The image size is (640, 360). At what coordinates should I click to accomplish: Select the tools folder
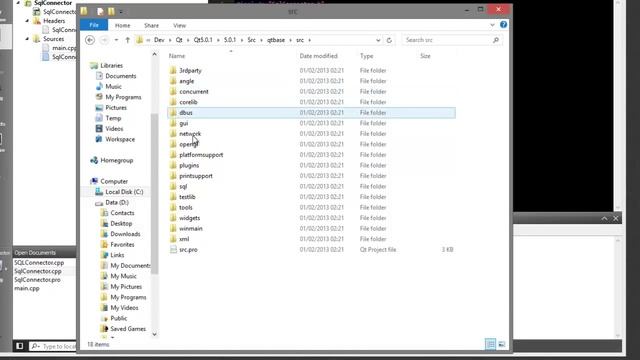[186, 207]
